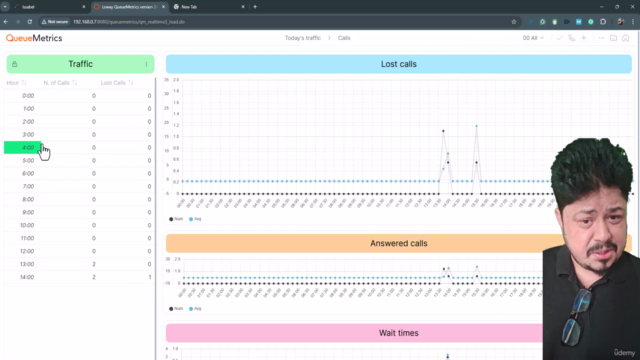The height and width of the screenshot is (360, 640).
Task: Reload the page
Action: click(x=29, y=22)
